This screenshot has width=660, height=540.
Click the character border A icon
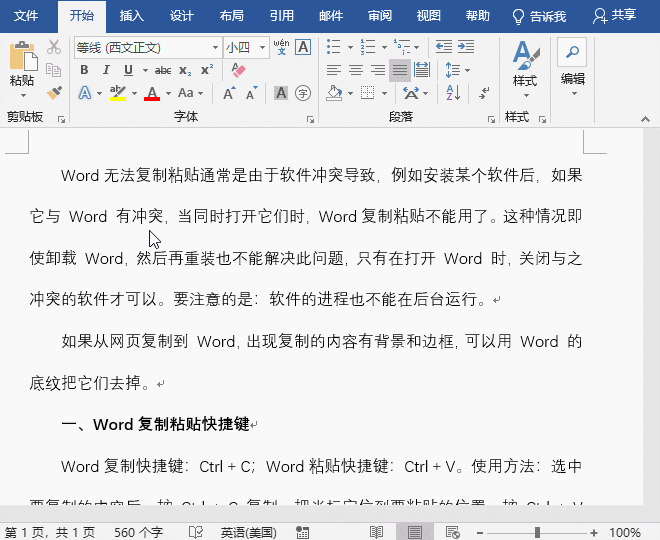pyautogui.click(x=303, y=47)
